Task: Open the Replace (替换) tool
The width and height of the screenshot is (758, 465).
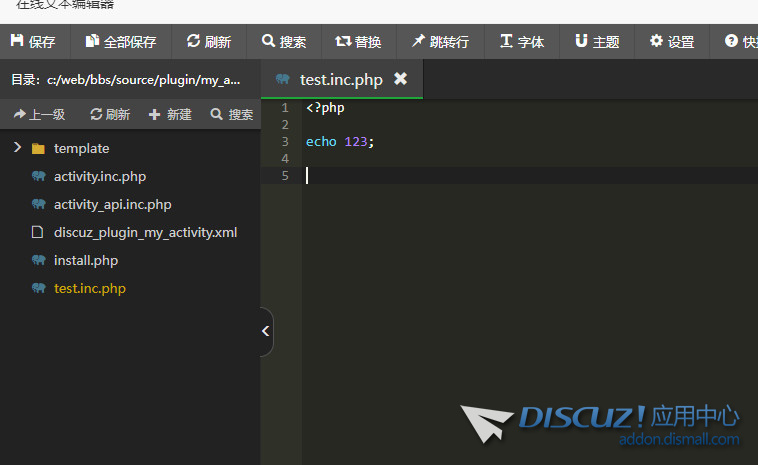Action: point(358,42)
